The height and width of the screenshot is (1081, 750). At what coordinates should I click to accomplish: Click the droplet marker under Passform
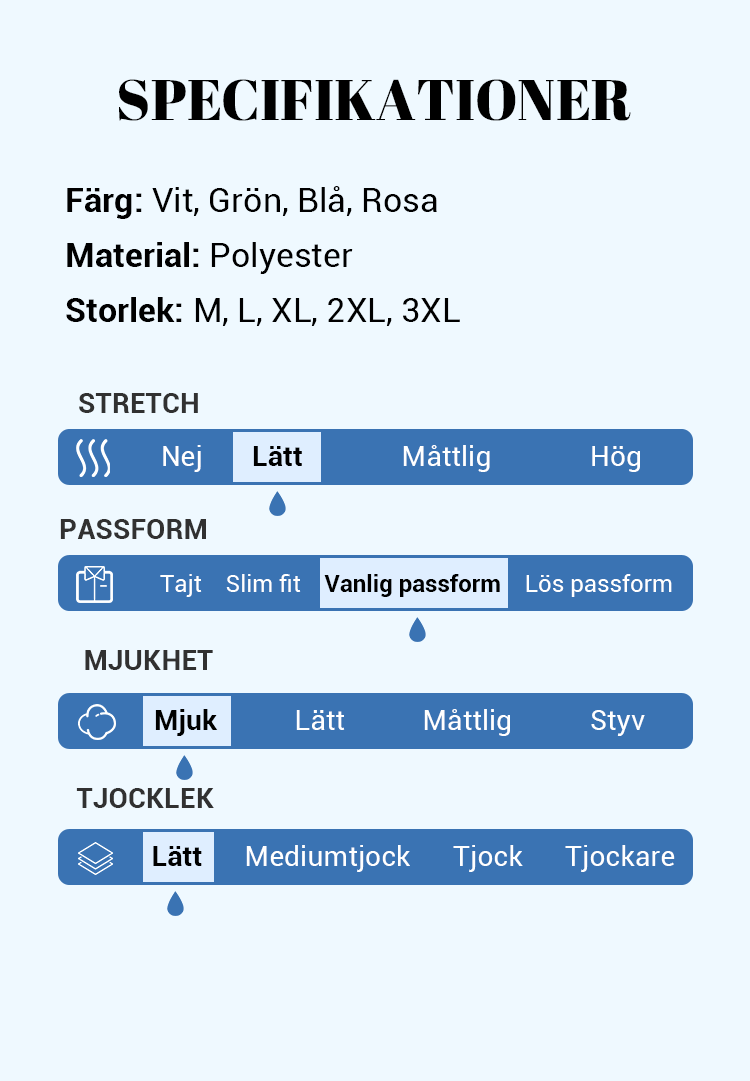pos(417,630)
